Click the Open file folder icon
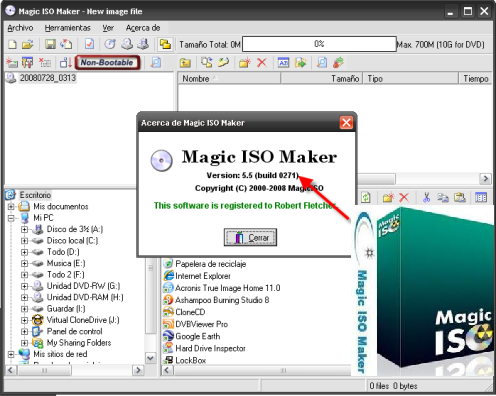496x396 pixels. [28, 44]
